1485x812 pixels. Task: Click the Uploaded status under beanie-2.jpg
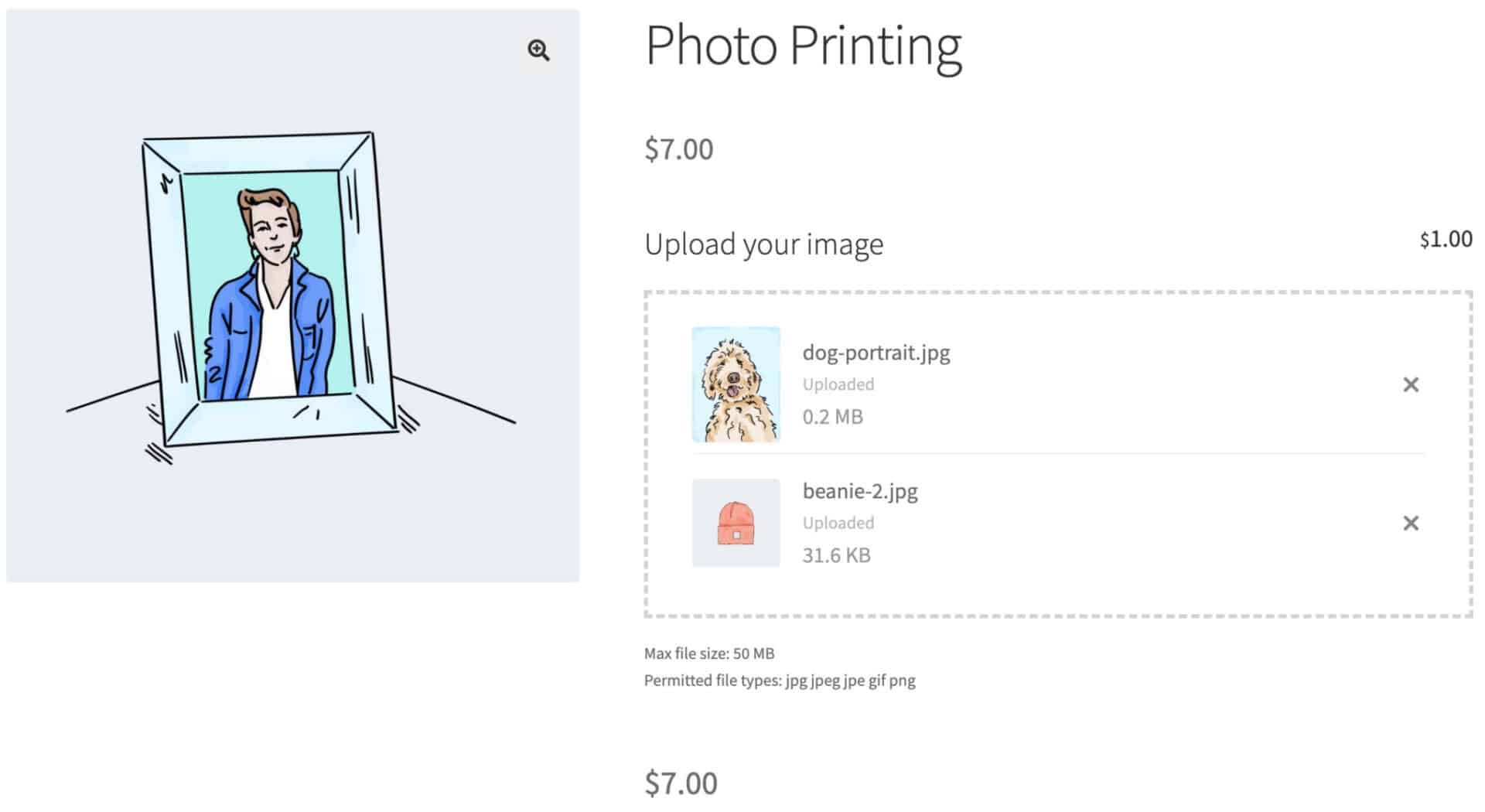838,523
